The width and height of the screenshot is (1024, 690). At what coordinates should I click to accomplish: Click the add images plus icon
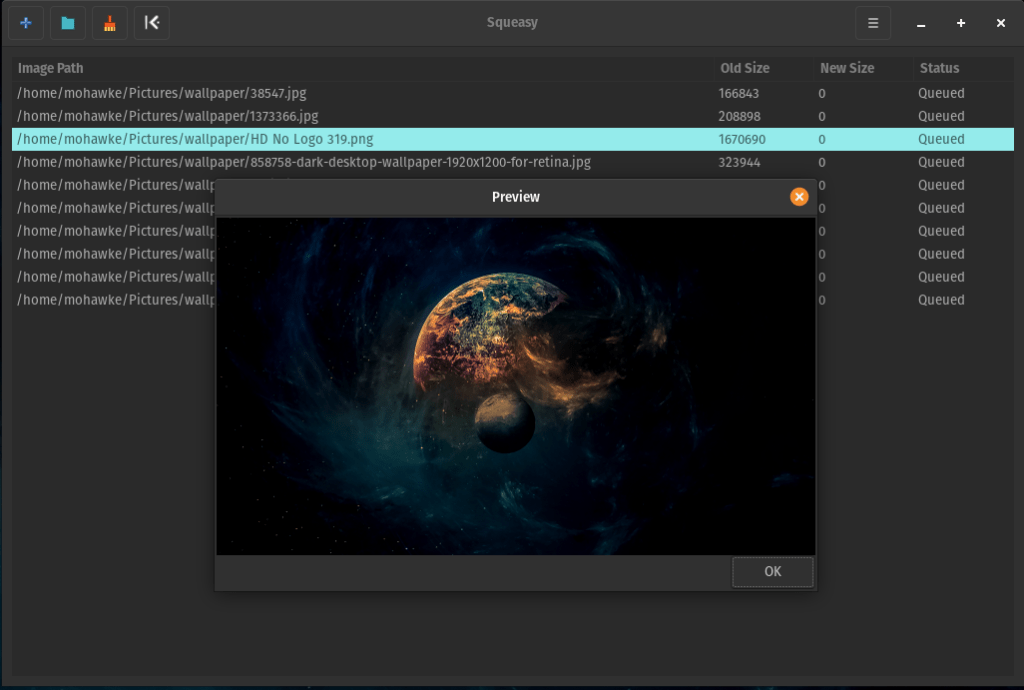tap(26, 23)
